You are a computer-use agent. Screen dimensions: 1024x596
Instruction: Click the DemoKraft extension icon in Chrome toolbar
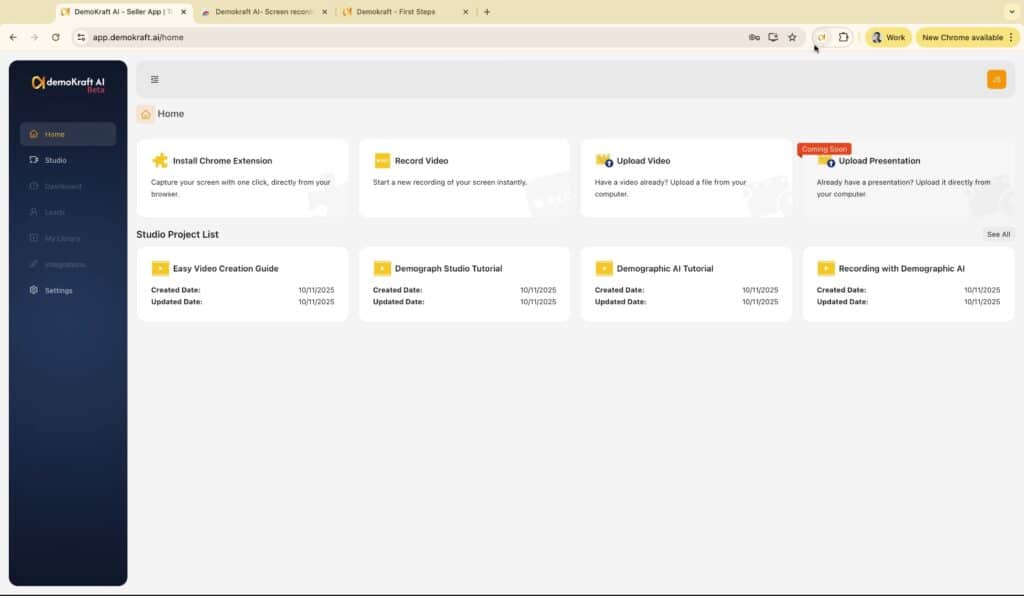coord(822,37)
